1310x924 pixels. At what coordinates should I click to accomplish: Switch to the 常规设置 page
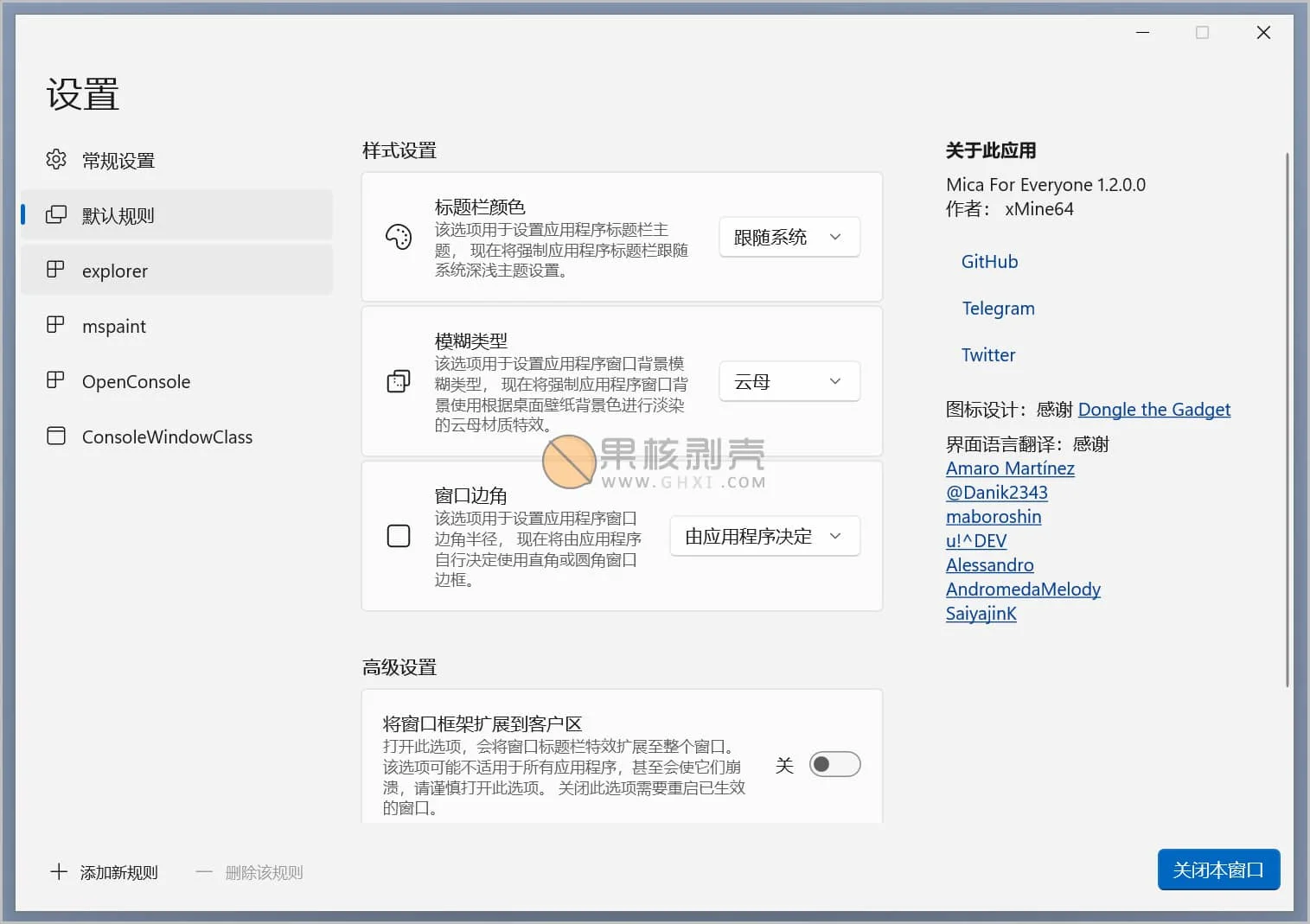(x=118, y=160)
